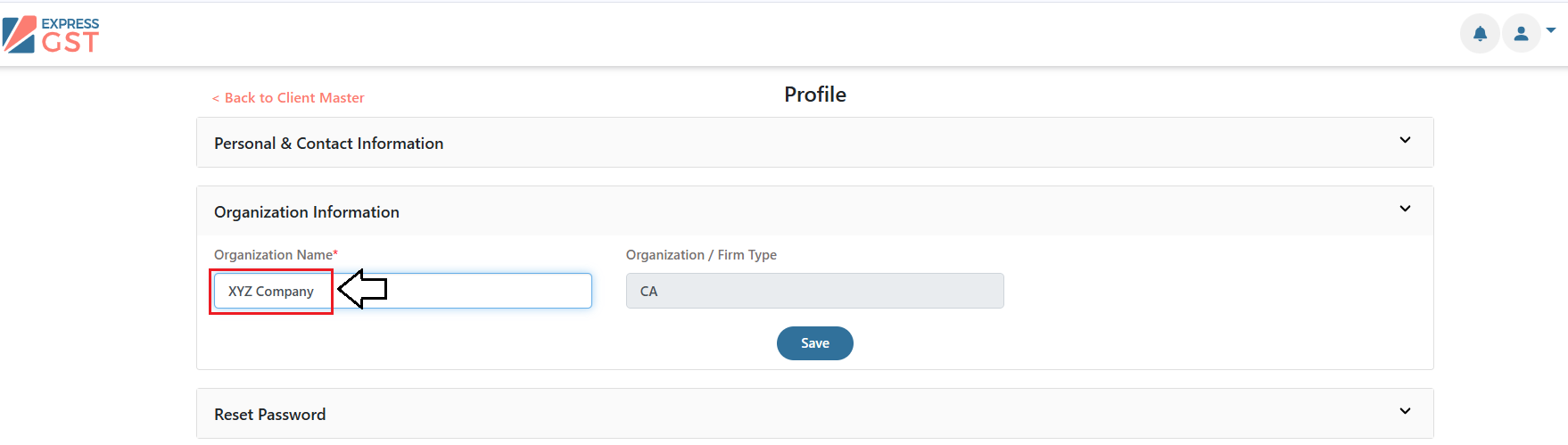The height and width of the screenshot is (445, 1568).
Task: Expand the caret beside the user avatar
Action: [1551, 30]
